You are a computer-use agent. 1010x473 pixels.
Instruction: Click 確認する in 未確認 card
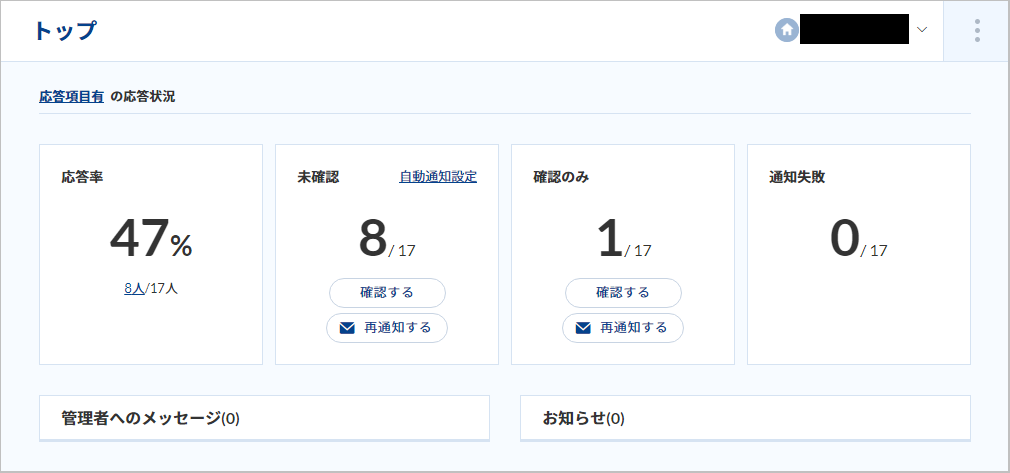coord(387,293)
